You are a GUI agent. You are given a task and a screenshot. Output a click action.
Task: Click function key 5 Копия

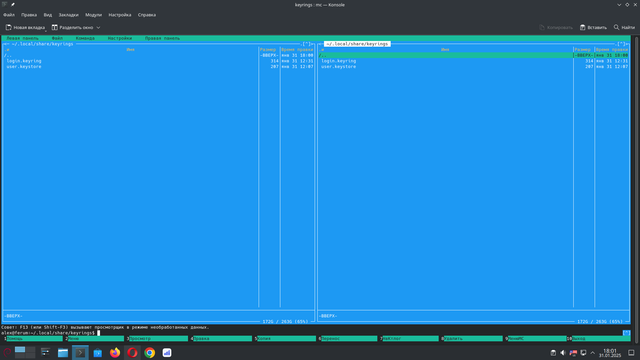coord(287,338)
